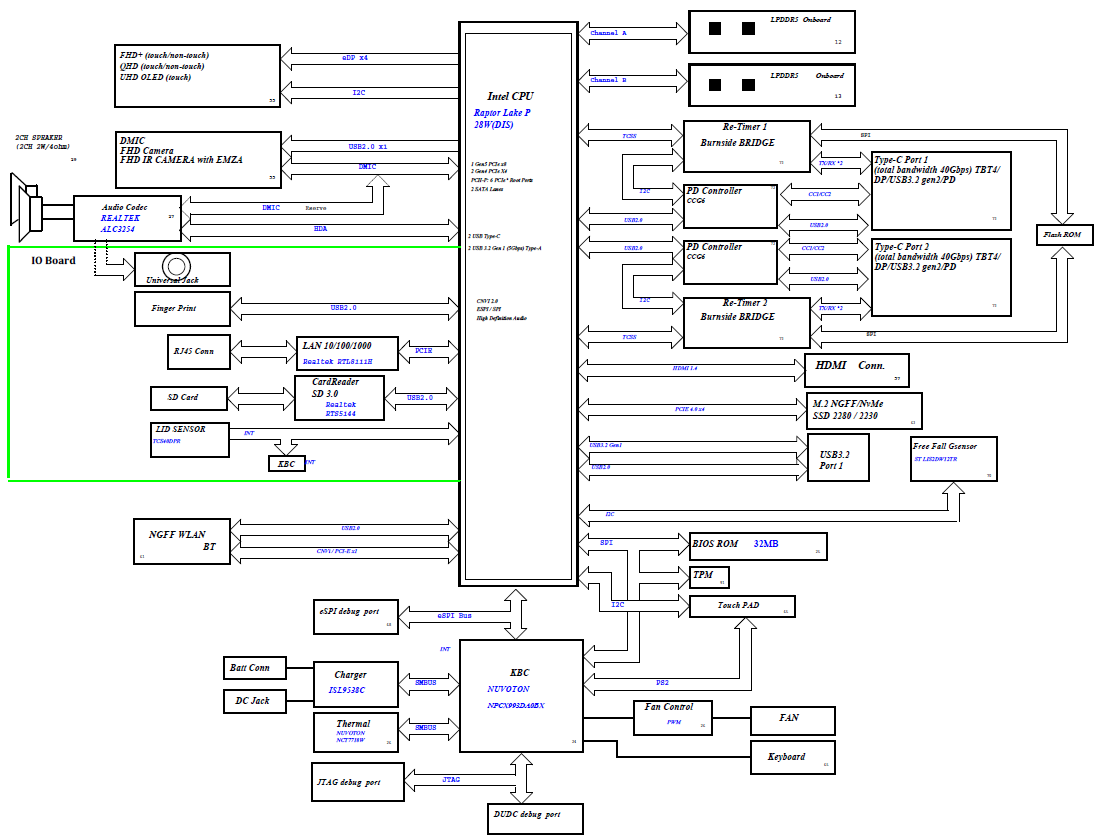1101x839 pixels.
Task: Click the NGFF WLAN BT block
Action: (183, 541)
